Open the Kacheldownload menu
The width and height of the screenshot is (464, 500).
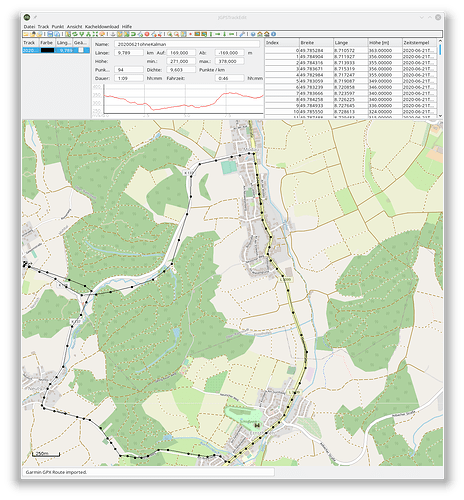pyautogui.click(x=102, y=26)
